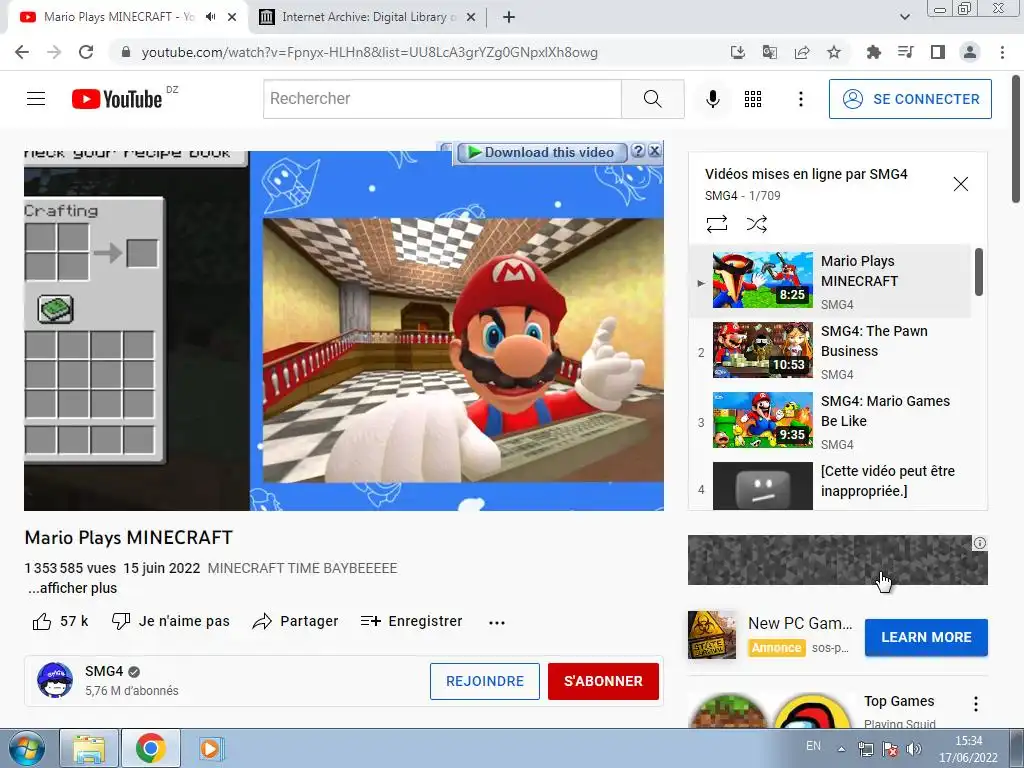Expand description with ...afficher plus
This screenshot has height=768, width=1024.
pos(72,588)
